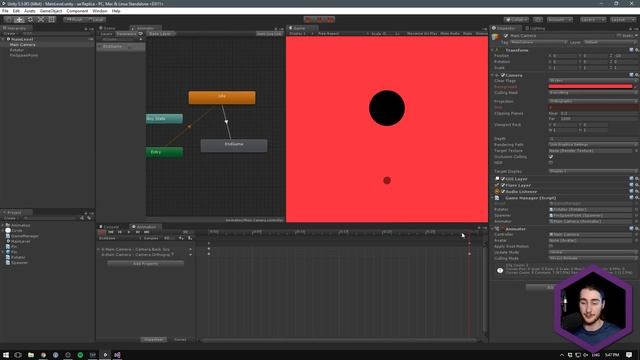Open Tag dropdown in Inspector
The width and height of the screenshot is (640, 360).
click(538, 42)
